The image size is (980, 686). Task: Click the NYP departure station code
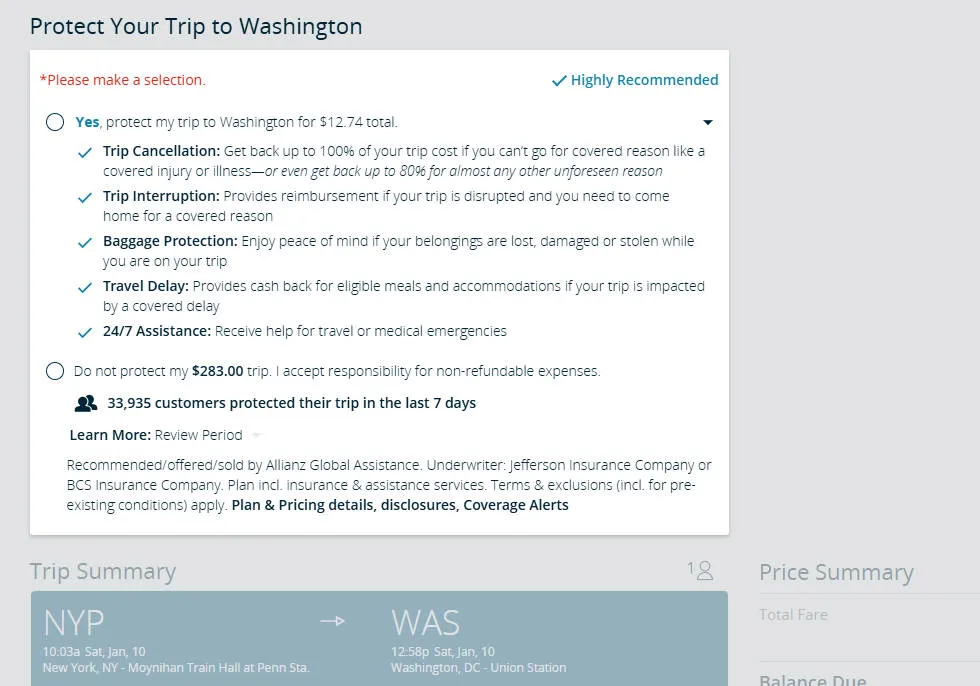[74, 623]
